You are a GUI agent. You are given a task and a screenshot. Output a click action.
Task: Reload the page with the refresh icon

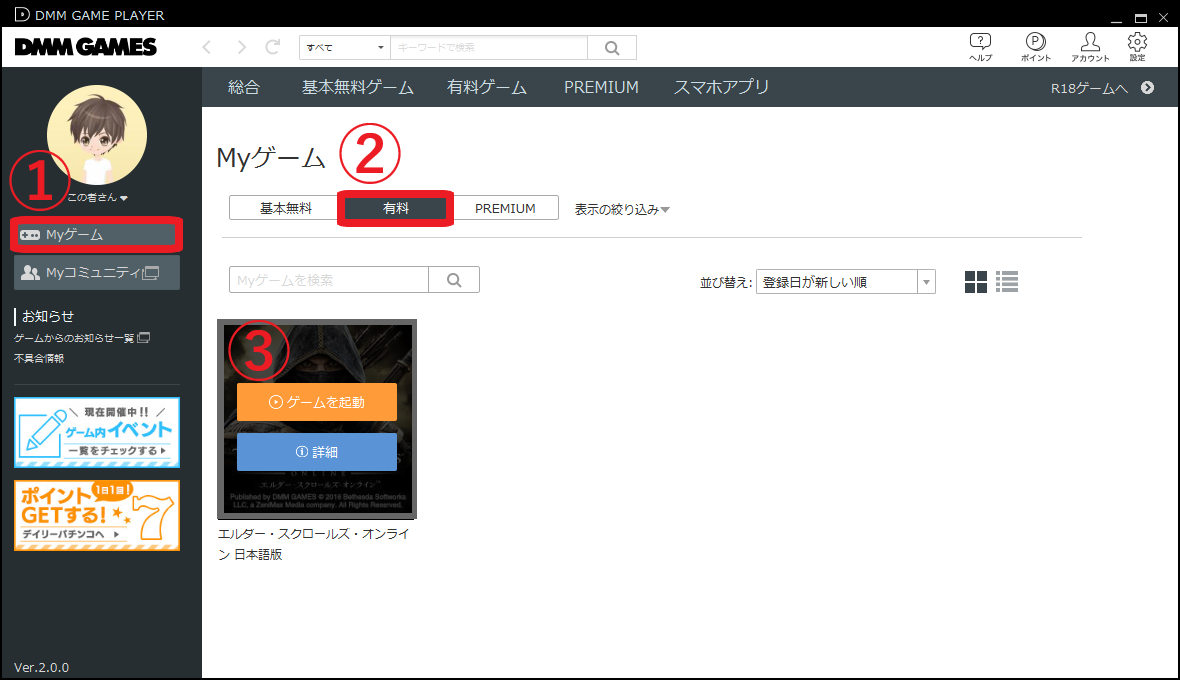(272, 47)
